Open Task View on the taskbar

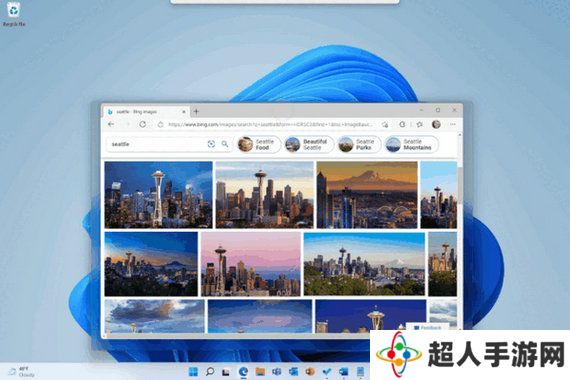[226, 372]
